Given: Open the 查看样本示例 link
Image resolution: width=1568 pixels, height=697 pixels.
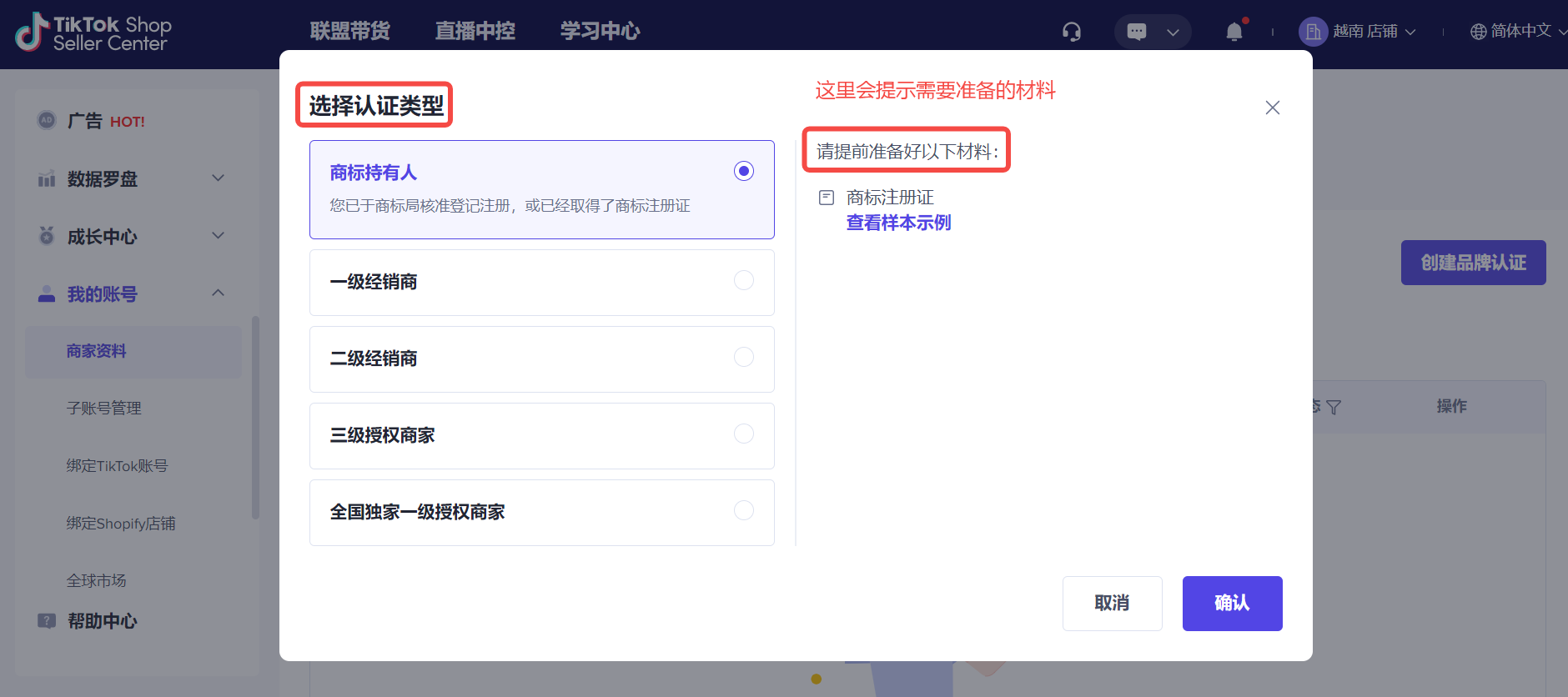Looking at the screenshot, I should pos(898,223).
